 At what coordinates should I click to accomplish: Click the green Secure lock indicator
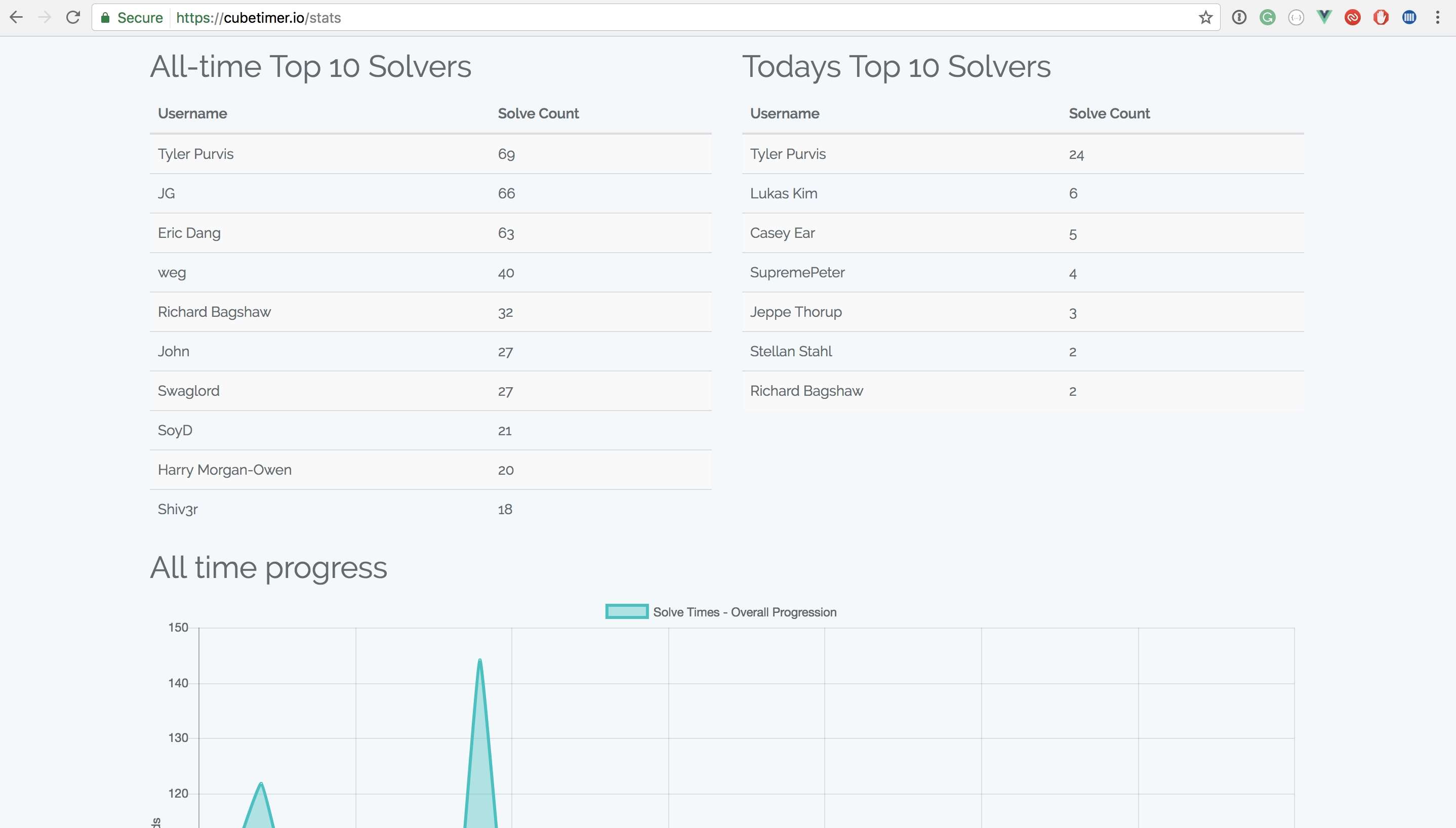click(x=132, y=18)
